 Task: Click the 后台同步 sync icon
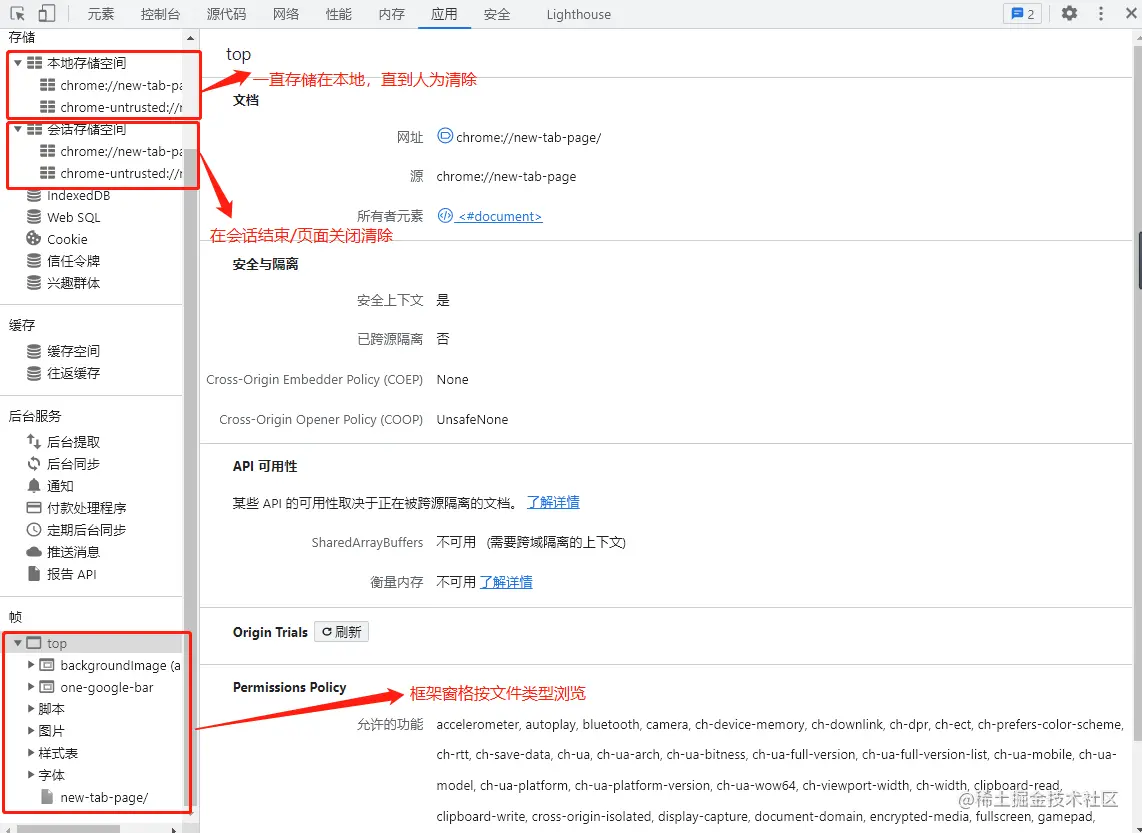(x=34, y=463)
